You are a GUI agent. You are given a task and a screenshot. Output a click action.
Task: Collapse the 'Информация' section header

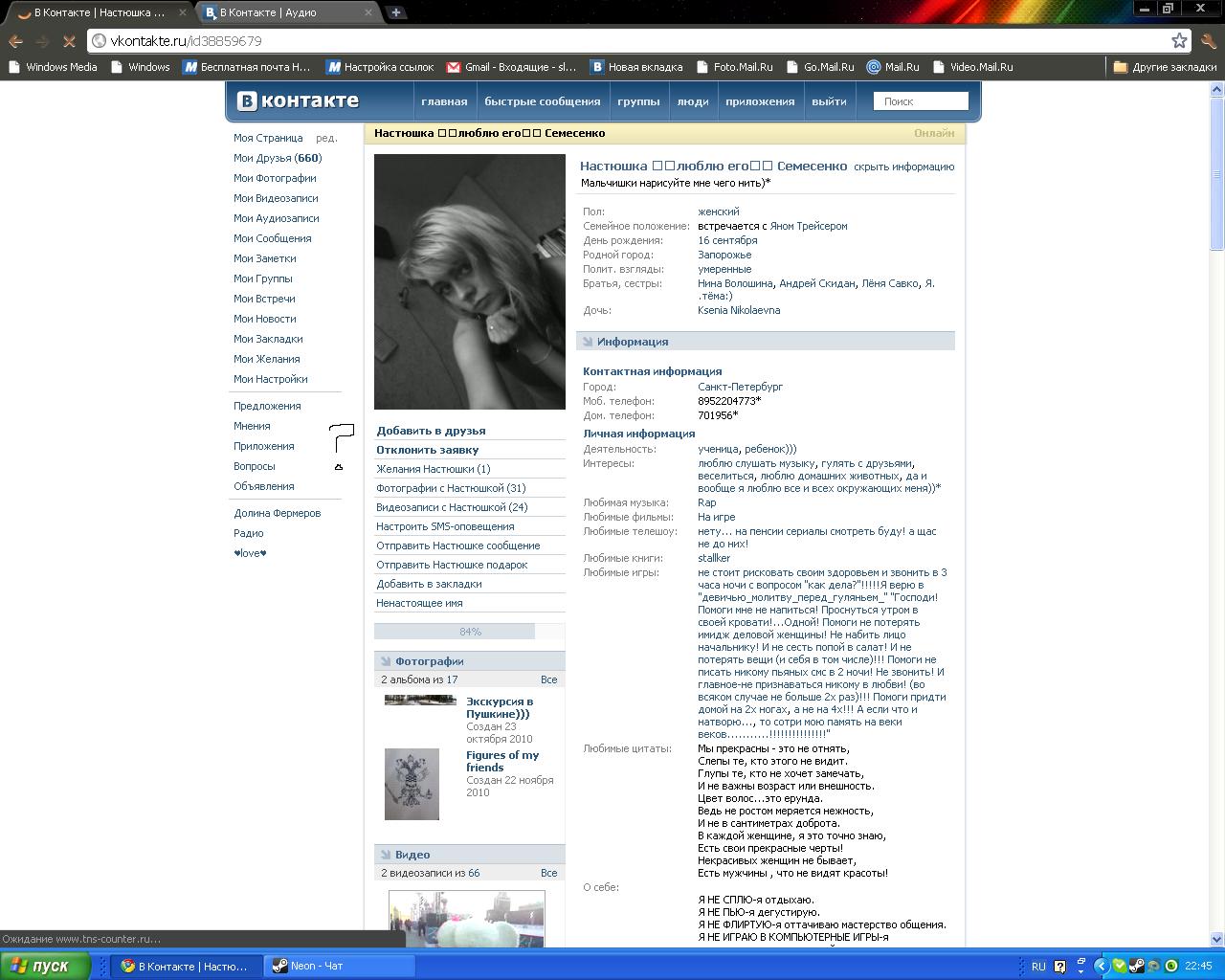point(766,342)
